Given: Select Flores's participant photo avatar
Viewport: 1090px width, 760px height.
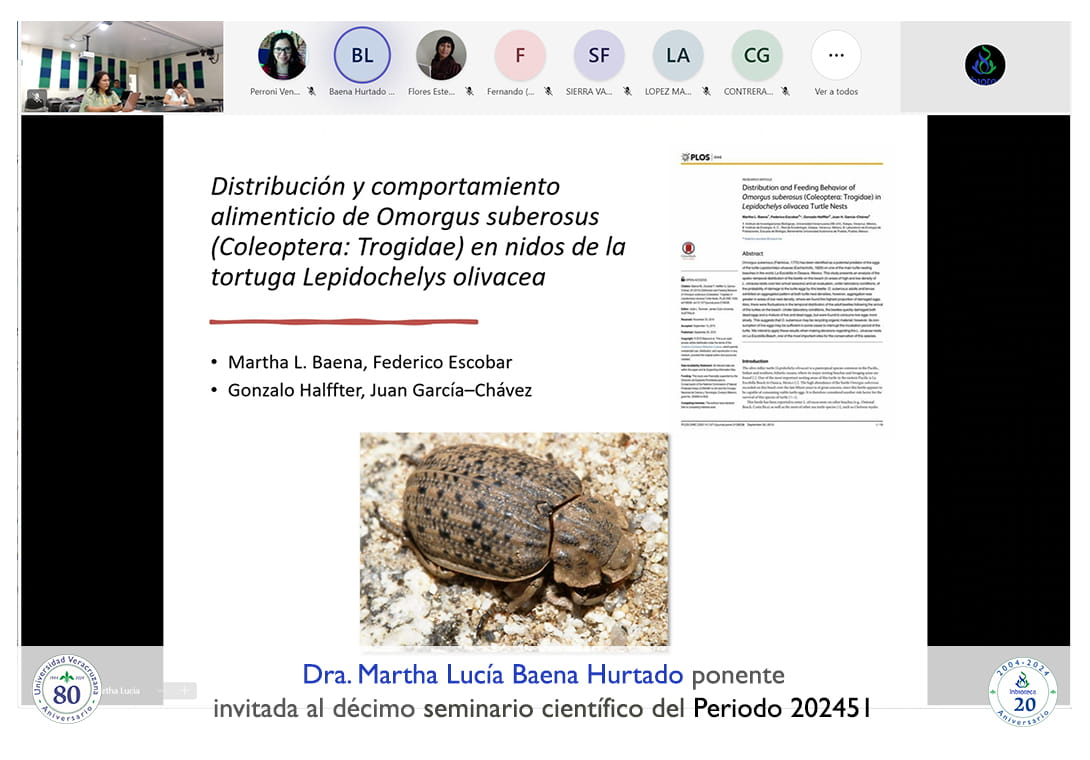Looking at the screenshot, I should point(441,55).
